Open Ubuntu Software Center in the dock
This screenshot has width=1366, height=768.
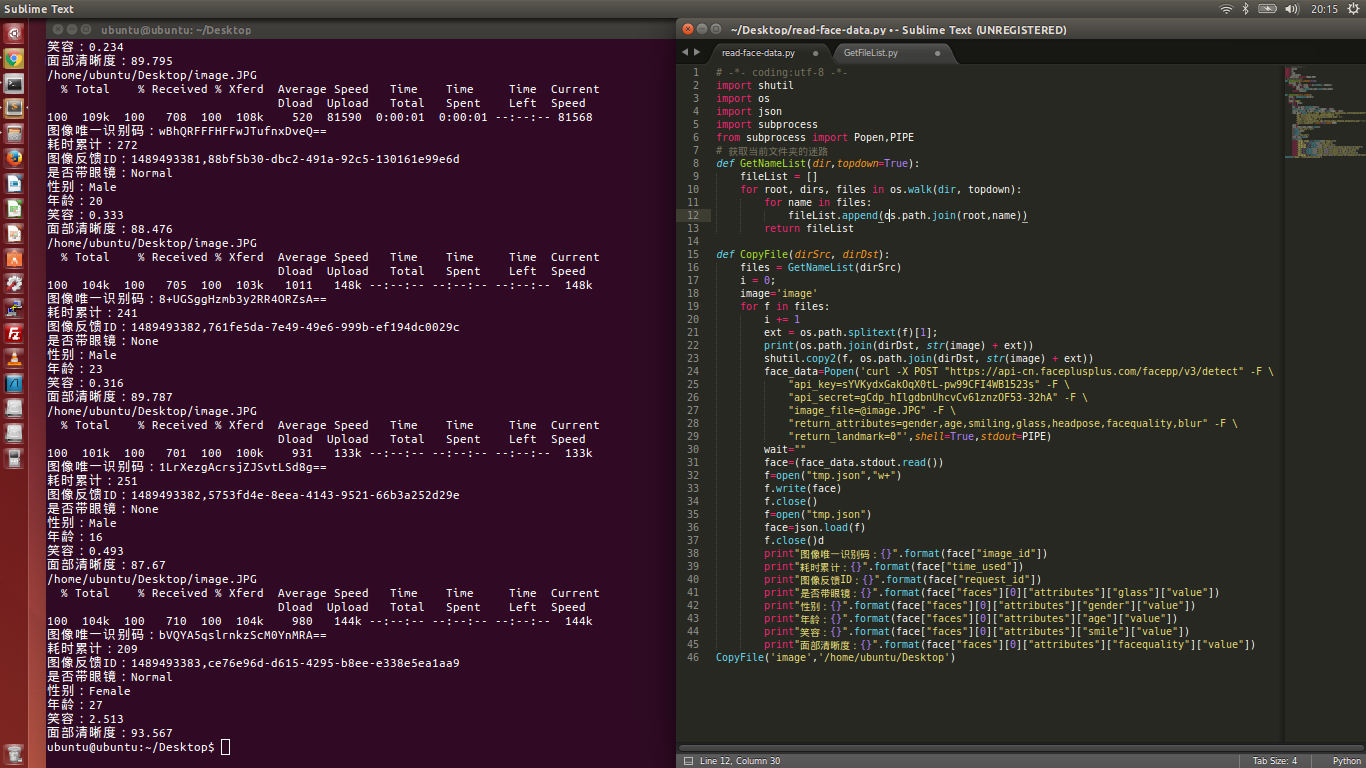[14, 258]
